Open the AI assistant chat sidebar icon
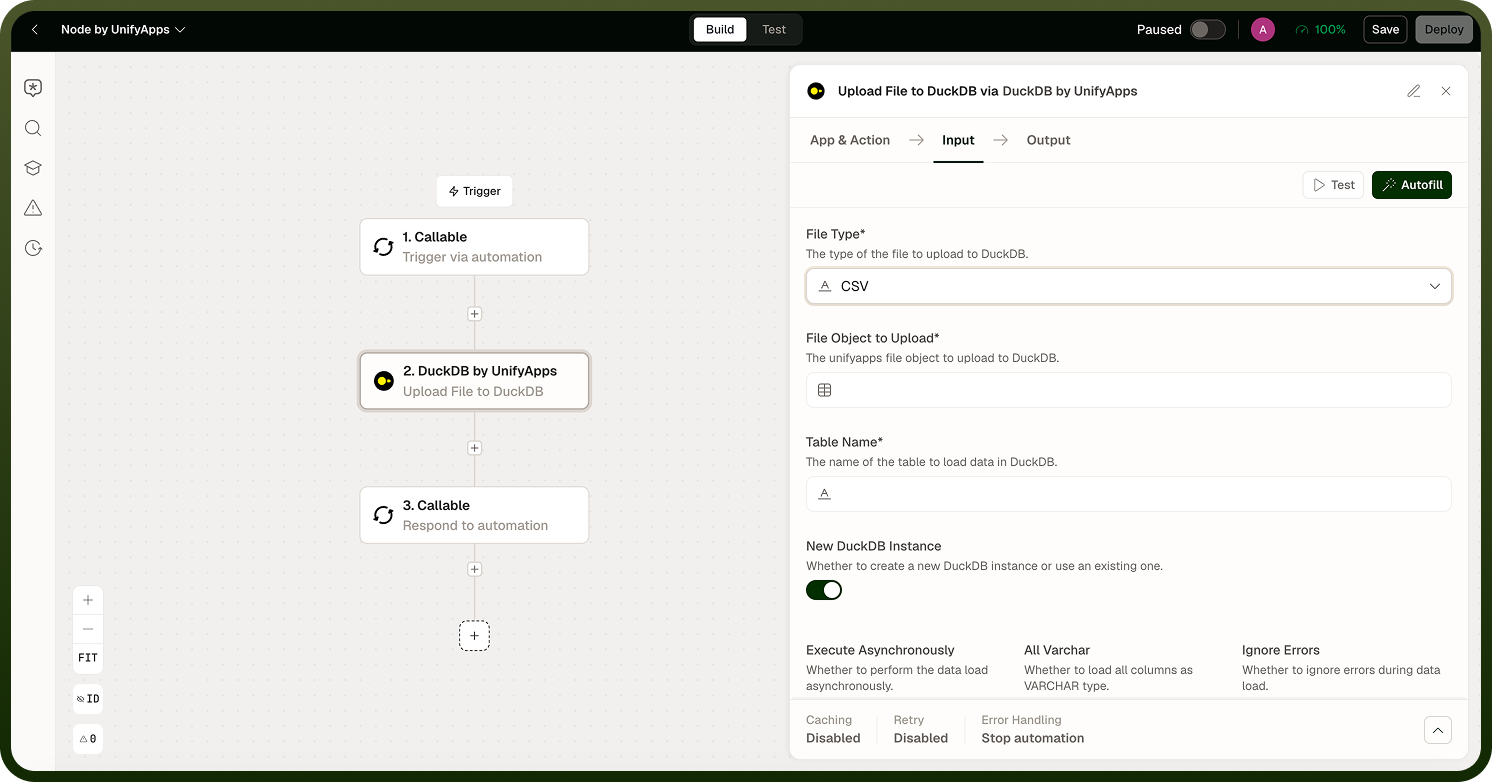The image size is (1492, 782). coord(33,88)
